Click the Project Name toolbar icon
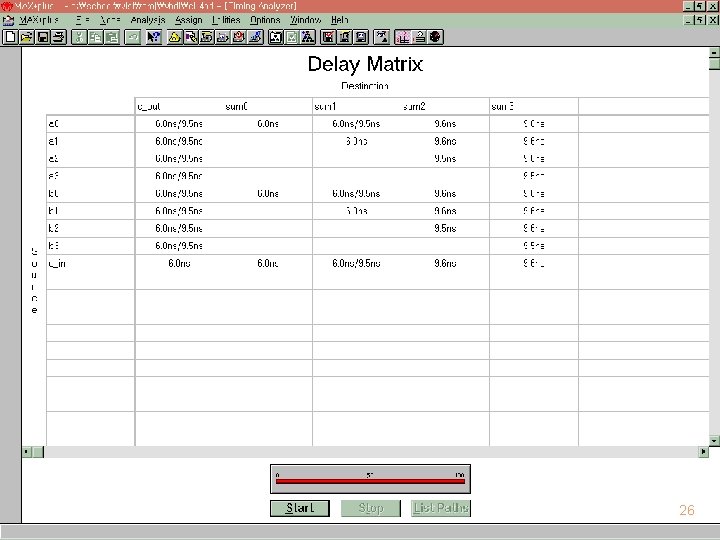The image size is (720, 540). [x=276, y=37]
